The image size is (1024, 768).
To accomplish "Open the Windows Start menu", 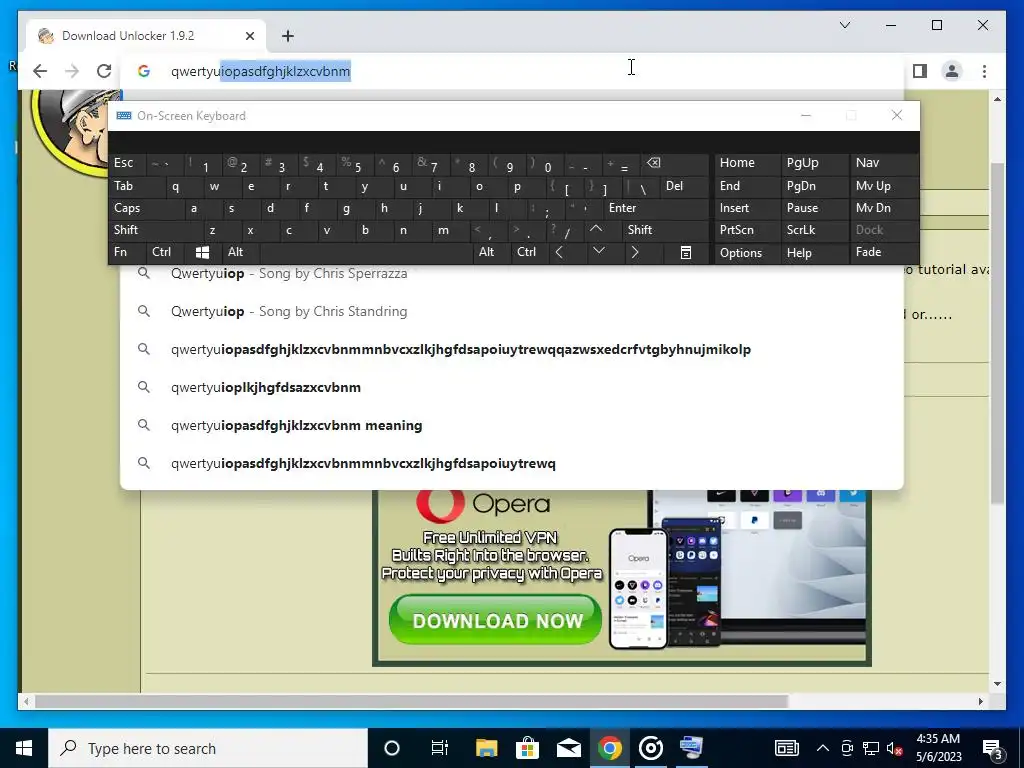I will pyautogui.click(x=24, y=748).
